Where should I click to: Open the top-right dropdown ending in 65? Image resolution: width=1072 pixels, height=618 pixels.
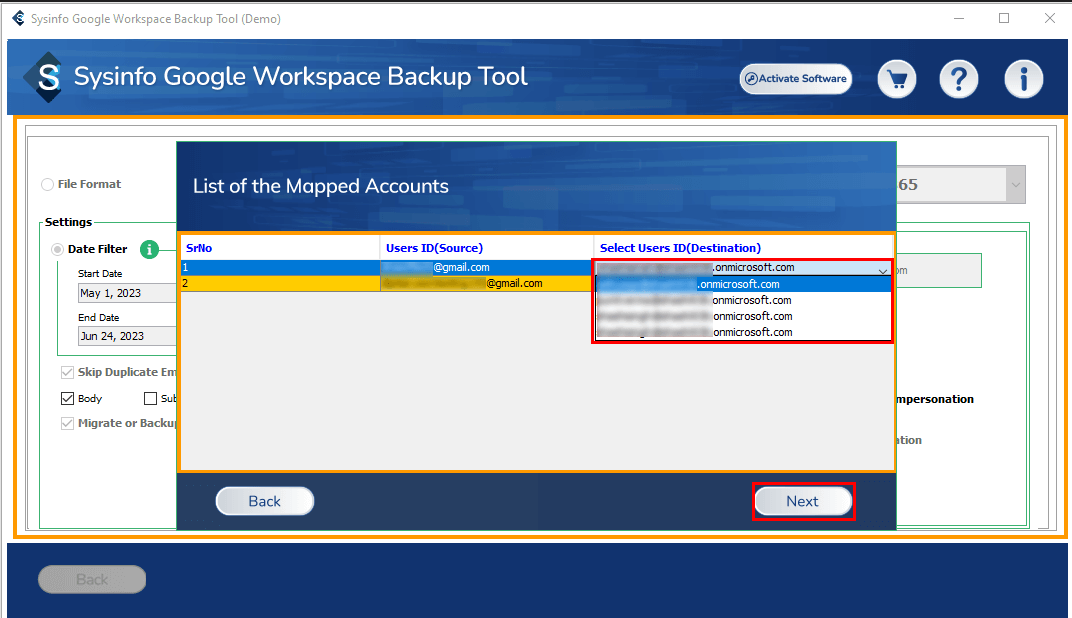click(x=1015, y=185)
